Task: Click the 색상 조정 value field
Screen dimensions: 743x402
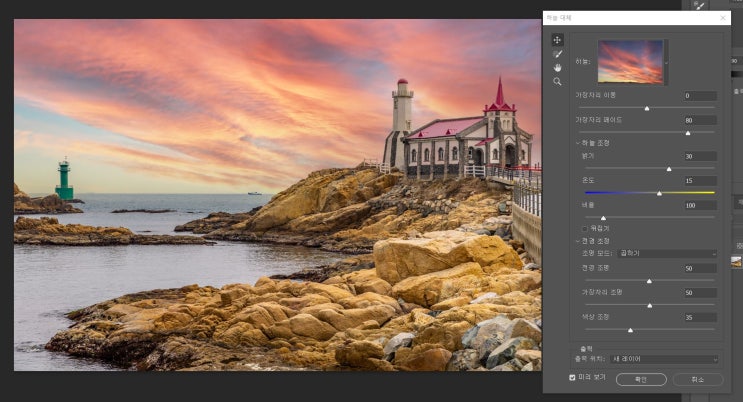Action: pyautogui.click(x=700, y=317)
